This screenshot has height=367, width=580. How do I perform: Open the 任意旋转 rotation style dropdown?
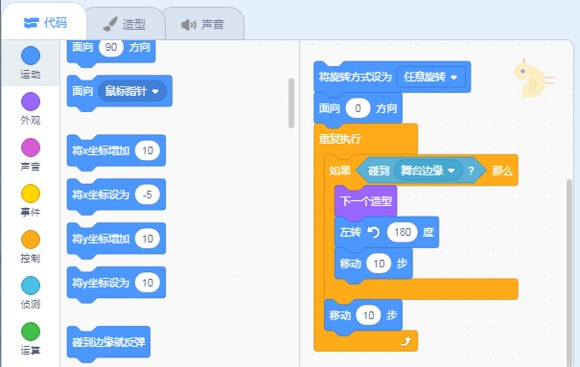431,77
